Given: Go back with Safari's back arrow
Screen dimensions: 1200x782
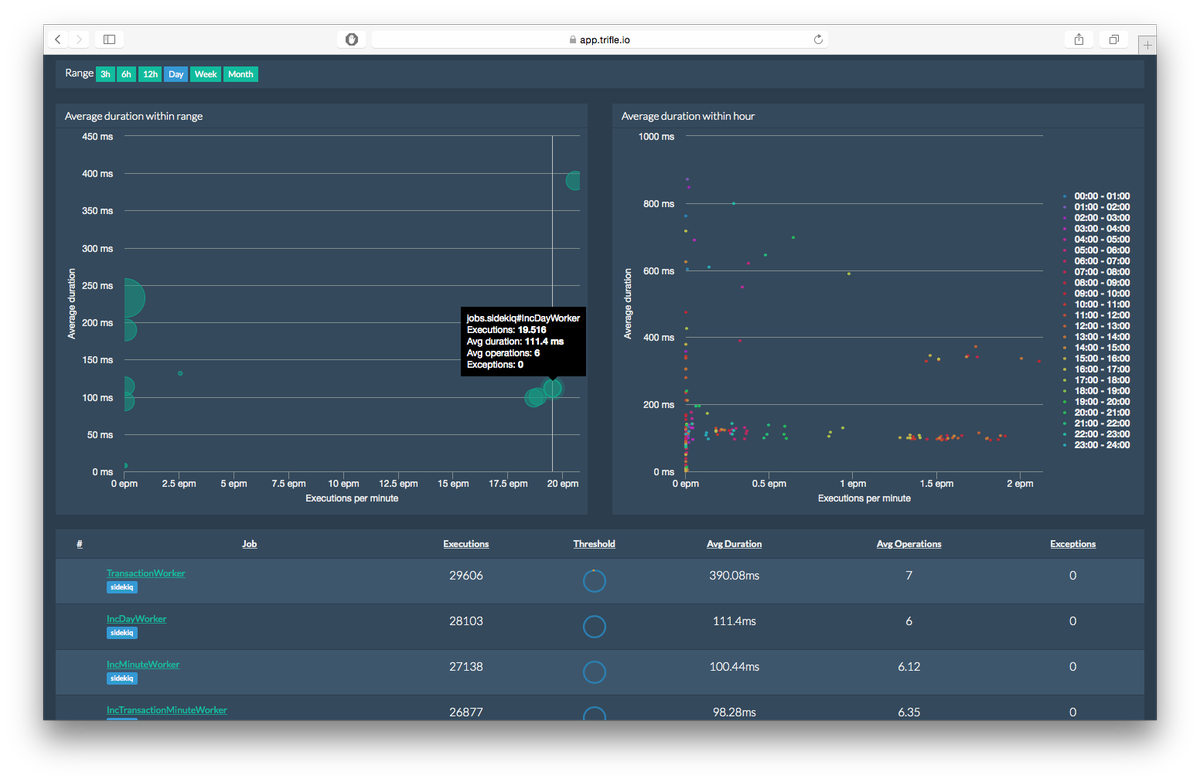Looking at the screenshot, I should click(57, 39).
